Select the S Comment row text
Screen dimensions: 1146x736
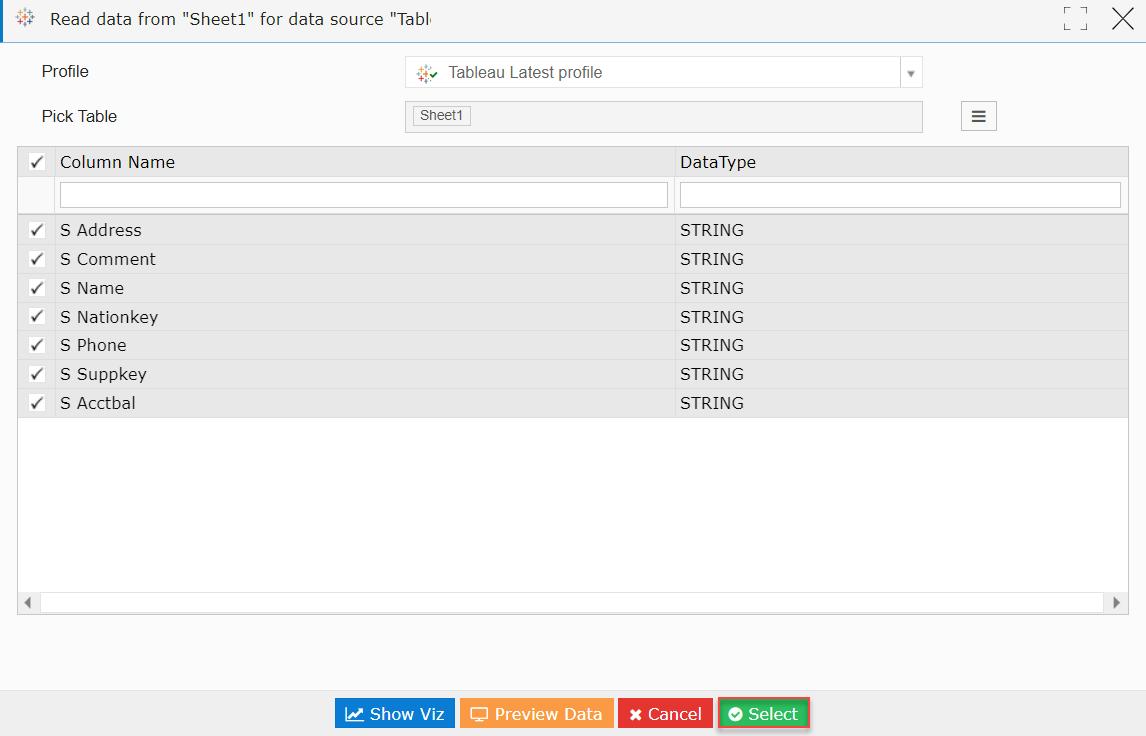(108, 259)
